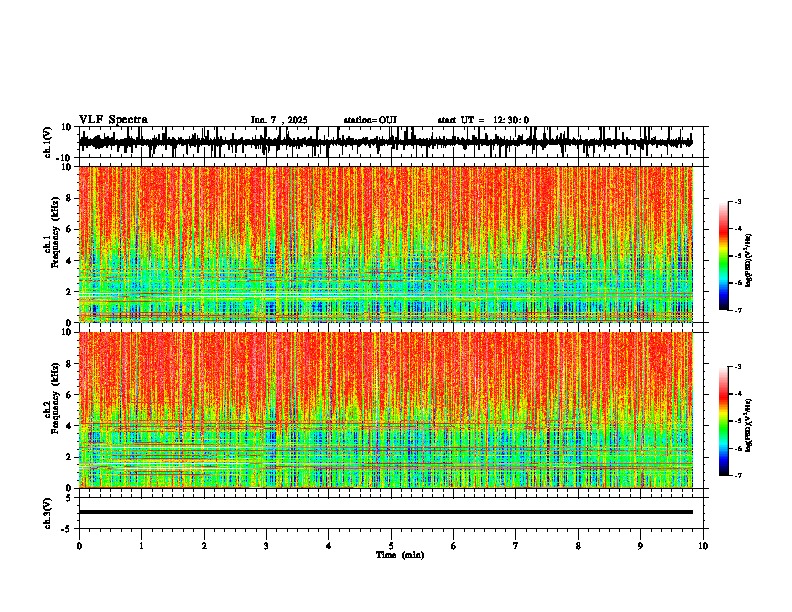Image resolution: width=792 pixels, height=612 pixels.
Task: Click the ch.3 flat voltage trace
Action: tap(386, 512)
